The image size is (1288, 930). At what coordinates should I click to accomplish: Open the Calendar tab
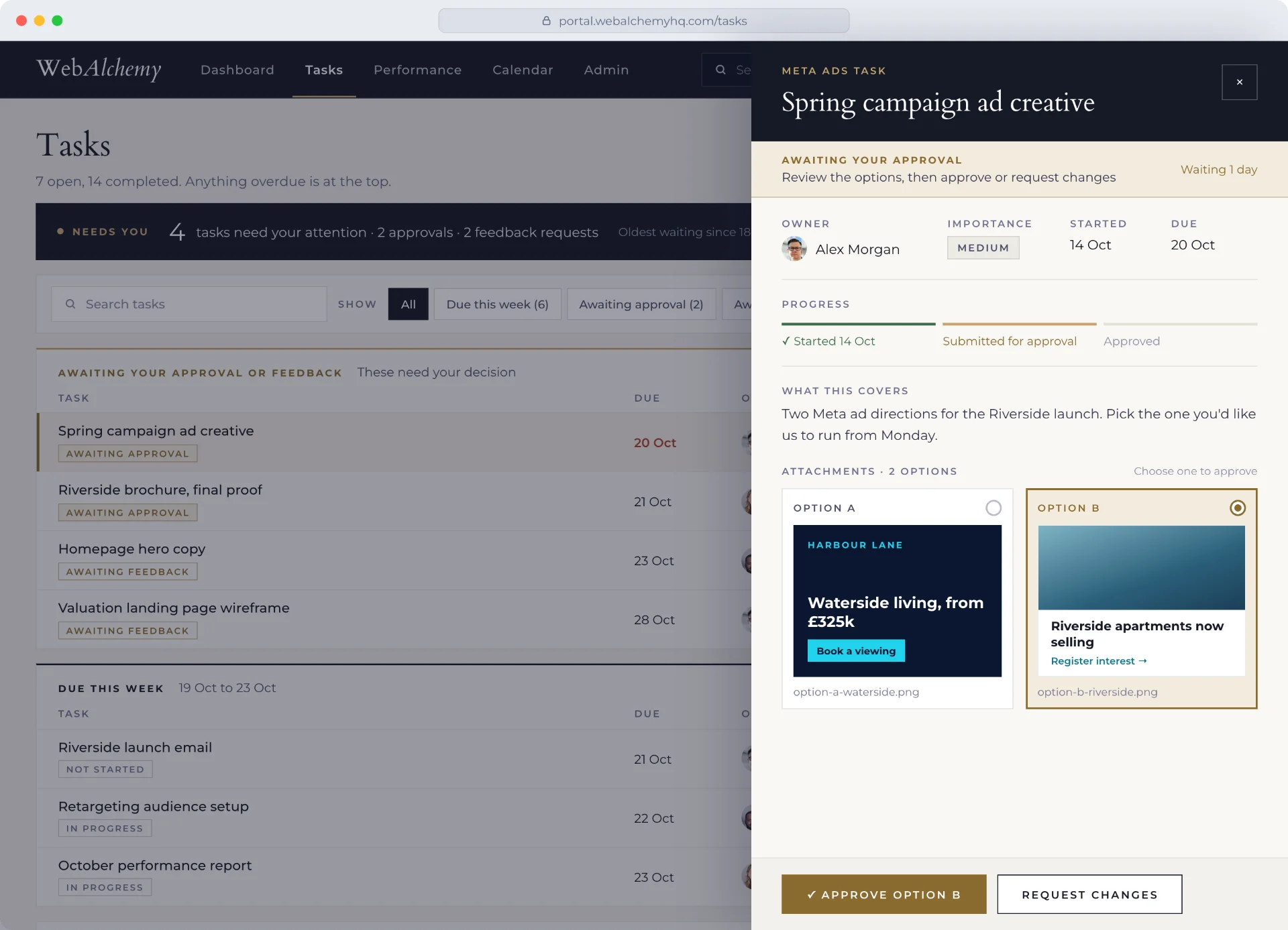(523, 70)
